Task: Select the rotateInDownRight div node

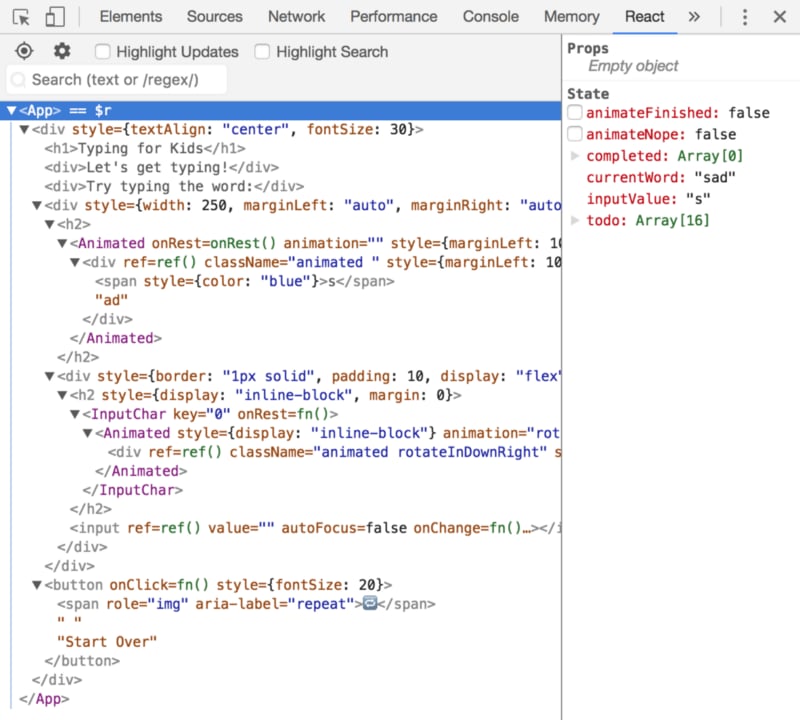Action: [334, 452]
